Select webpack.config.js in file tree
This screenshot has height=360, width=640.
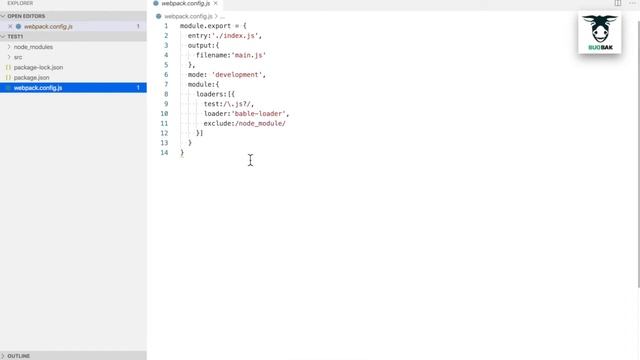[x=73, y=88]
